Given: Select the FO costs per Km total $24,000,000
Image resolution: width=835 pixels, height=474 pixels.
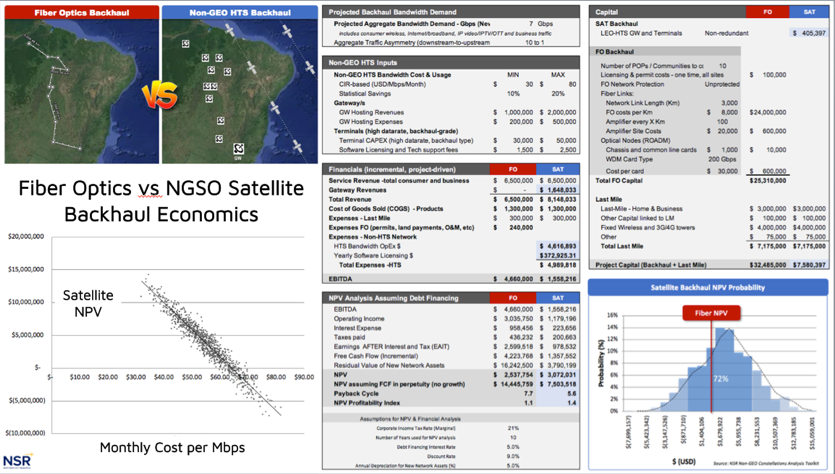Looking at the screenshot, I should (767, 112).
